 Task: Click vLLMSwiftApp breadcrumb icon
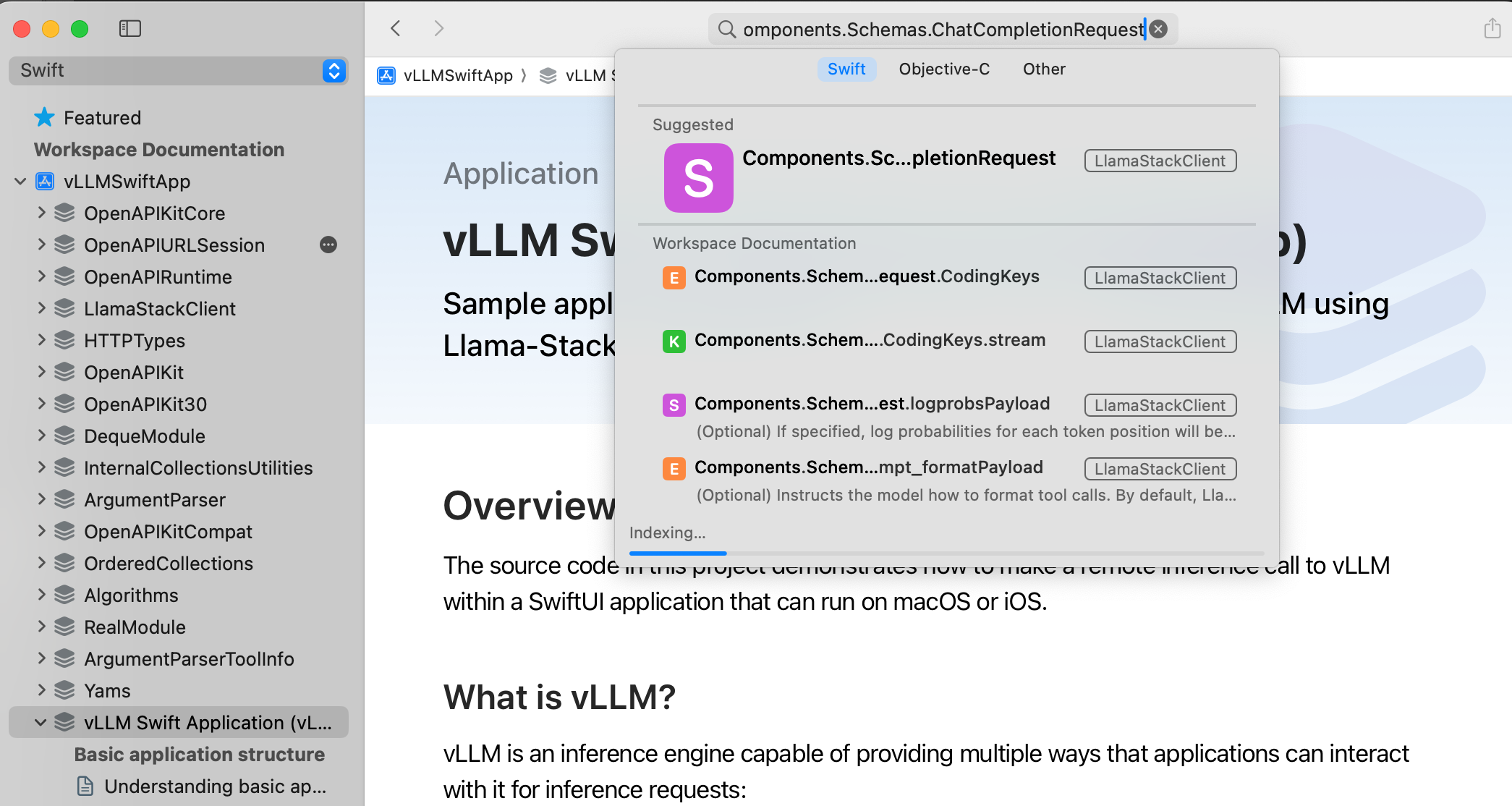coord(387,75)
